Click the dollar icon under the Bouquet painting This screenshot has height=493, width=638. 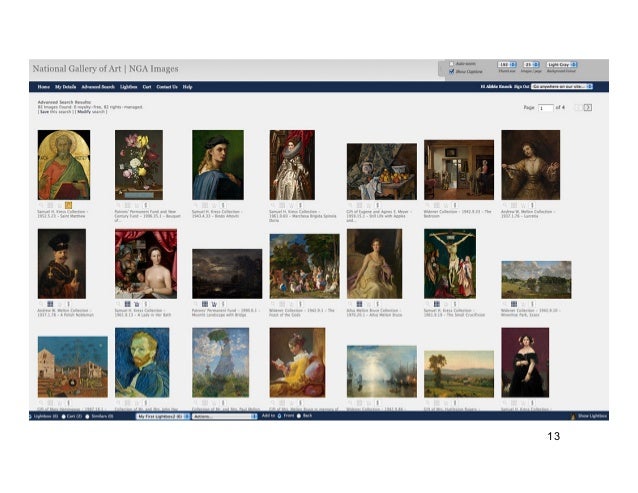(146, 205)
